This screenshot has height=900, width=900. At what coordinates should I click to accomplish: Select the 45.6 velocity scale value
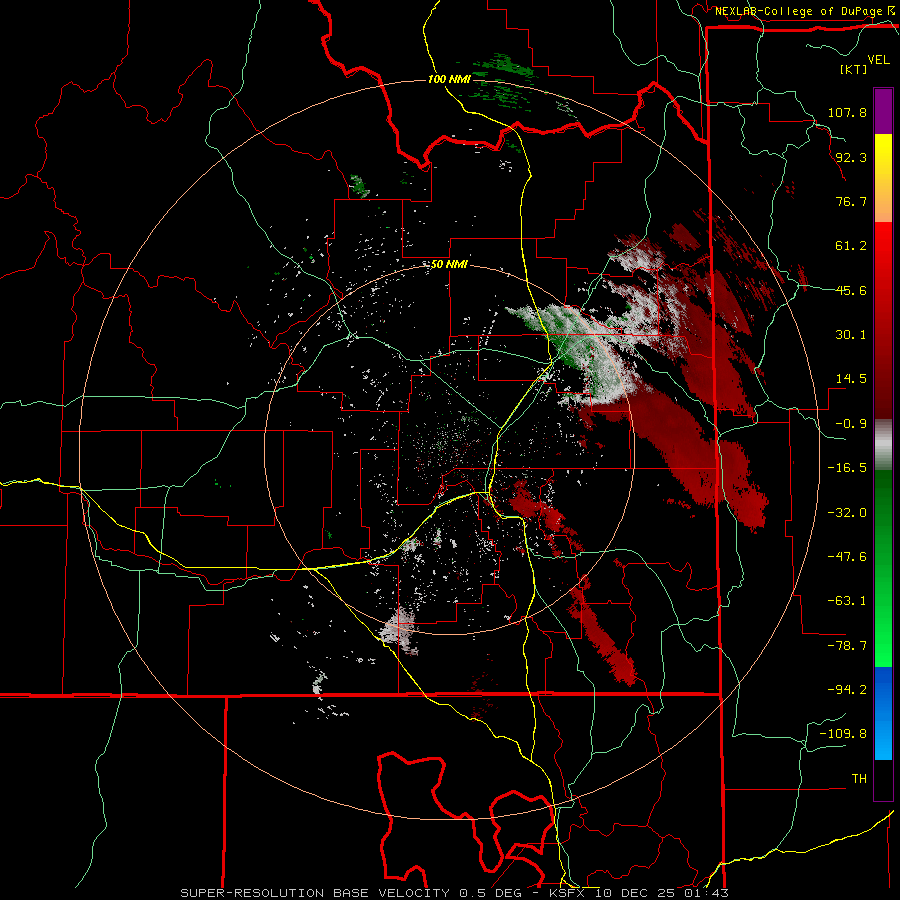pyautogui.click(x=851, y=290)
